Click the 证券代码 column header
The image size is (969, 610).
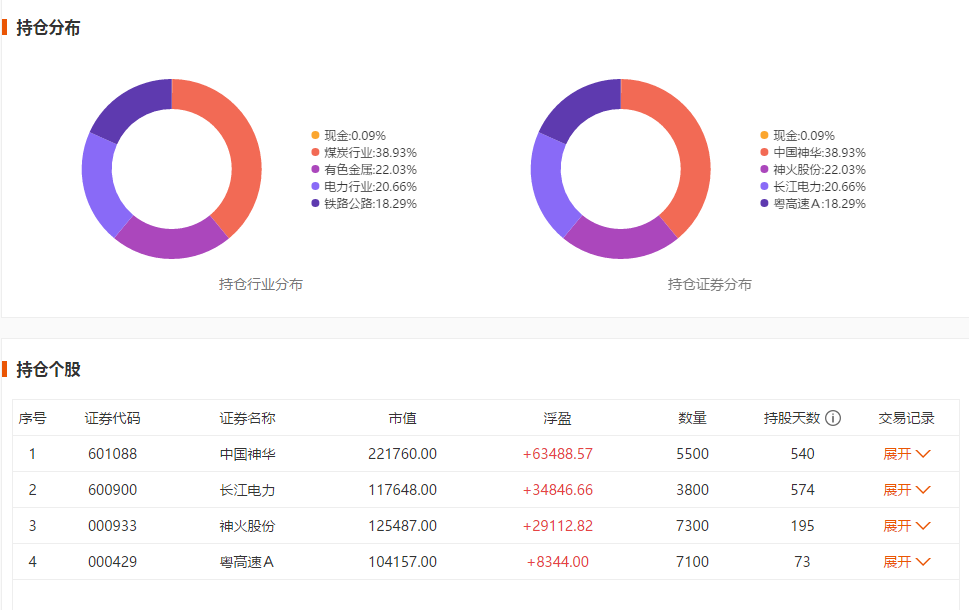point(112,418)
